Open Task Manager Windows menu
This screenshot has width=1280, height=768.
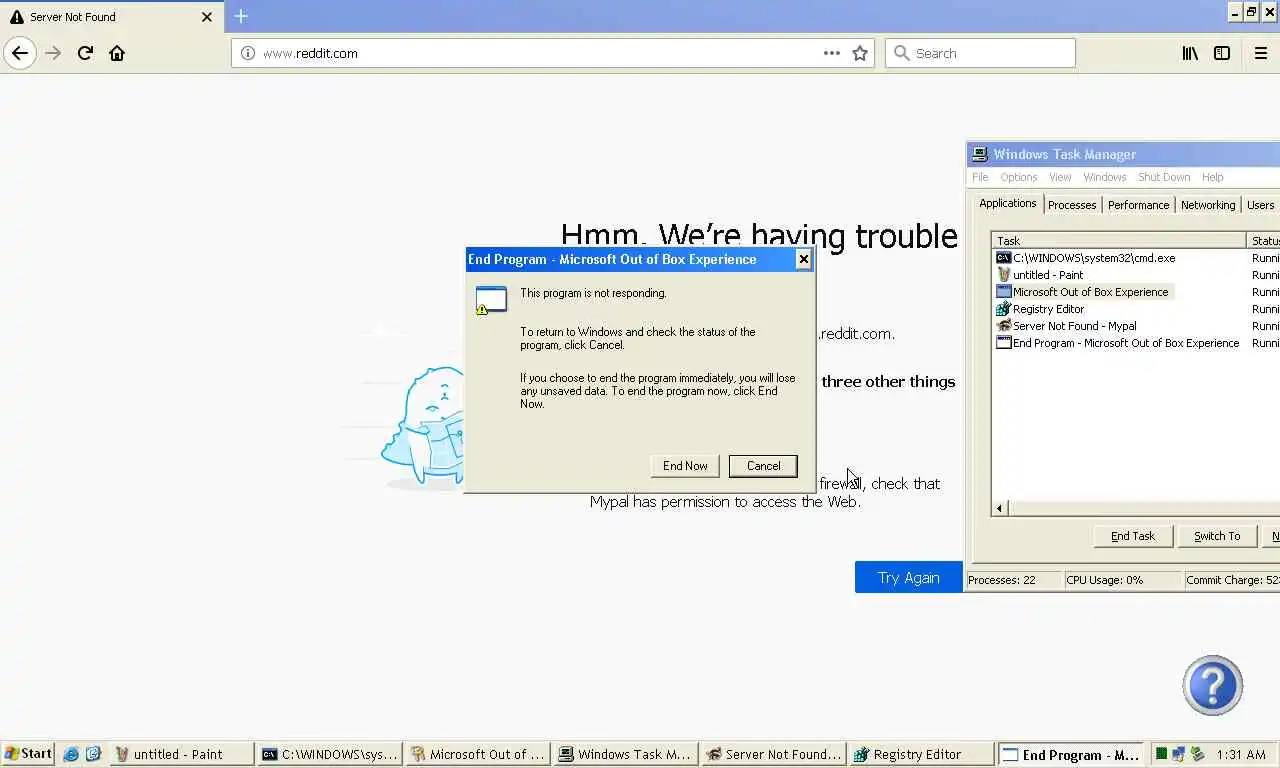click(1105, 177)
